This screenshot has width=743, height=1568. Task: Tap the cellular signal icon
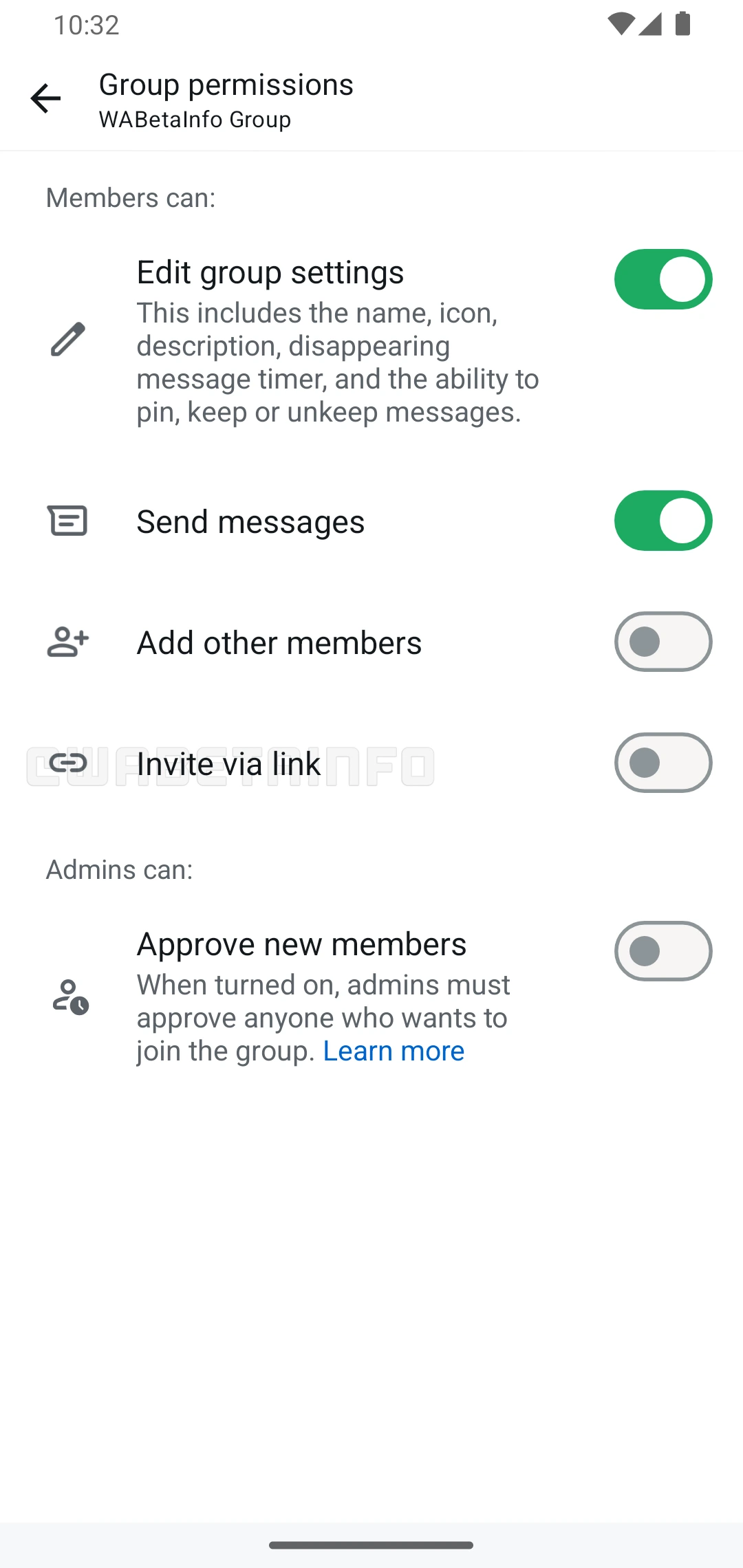[650, 24]
